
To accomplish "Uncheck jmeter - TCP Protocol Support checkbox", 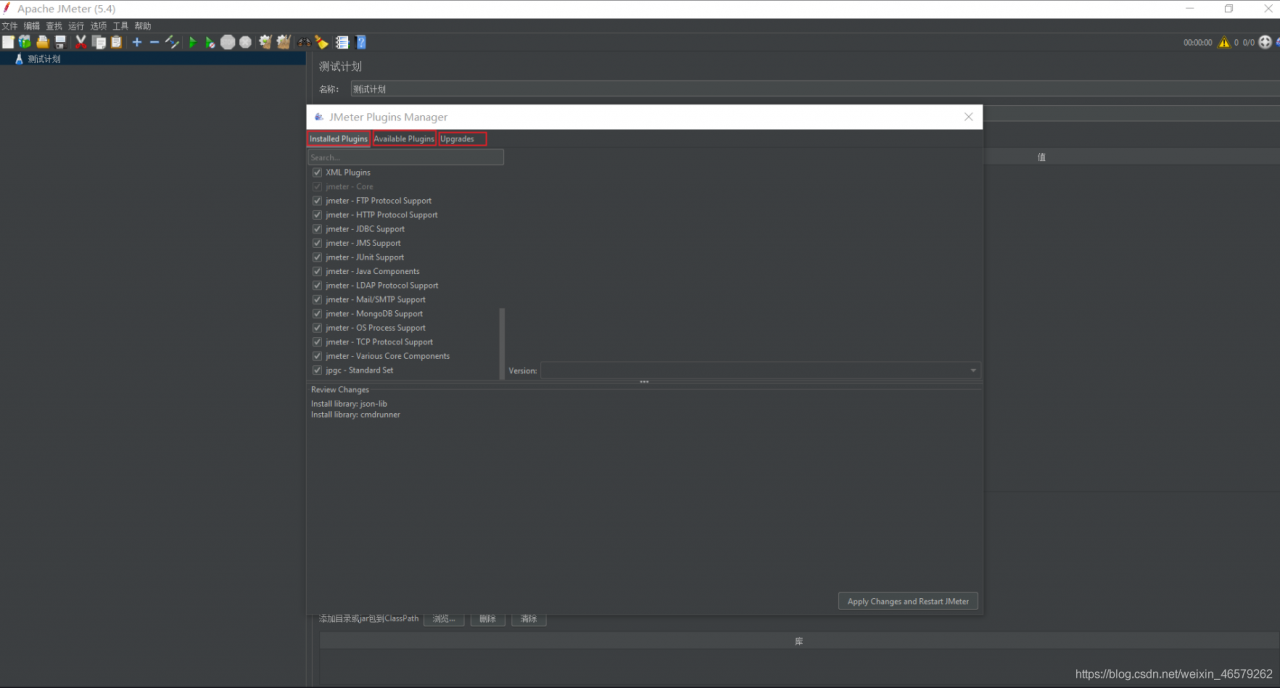I will tap(317, 341).
